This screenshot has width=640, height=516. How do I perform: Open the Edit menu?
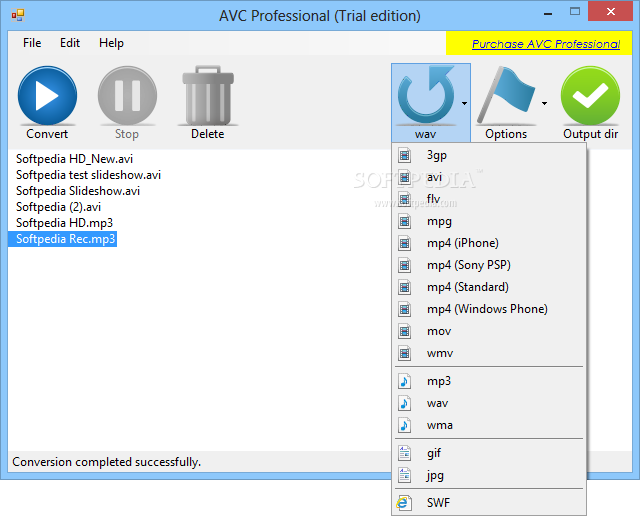(70, 43)
